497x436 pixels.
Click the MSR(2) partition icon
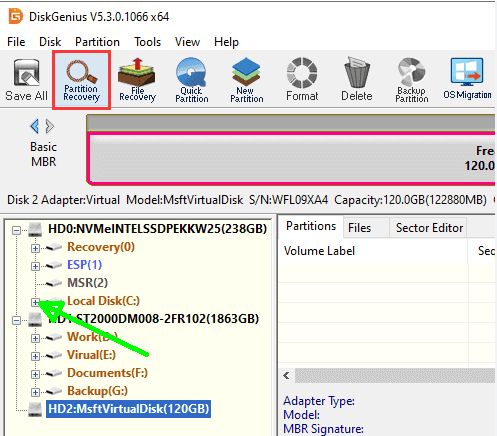tap(53, 283)
